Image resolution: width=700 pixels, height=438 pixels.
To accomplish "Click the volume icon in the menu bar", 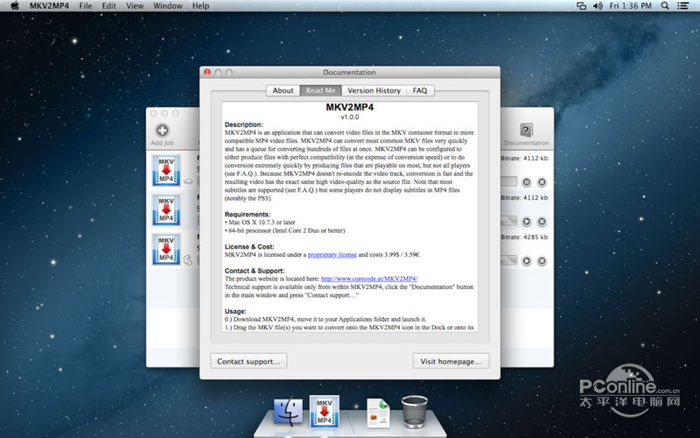I will [x=598, y=6].
